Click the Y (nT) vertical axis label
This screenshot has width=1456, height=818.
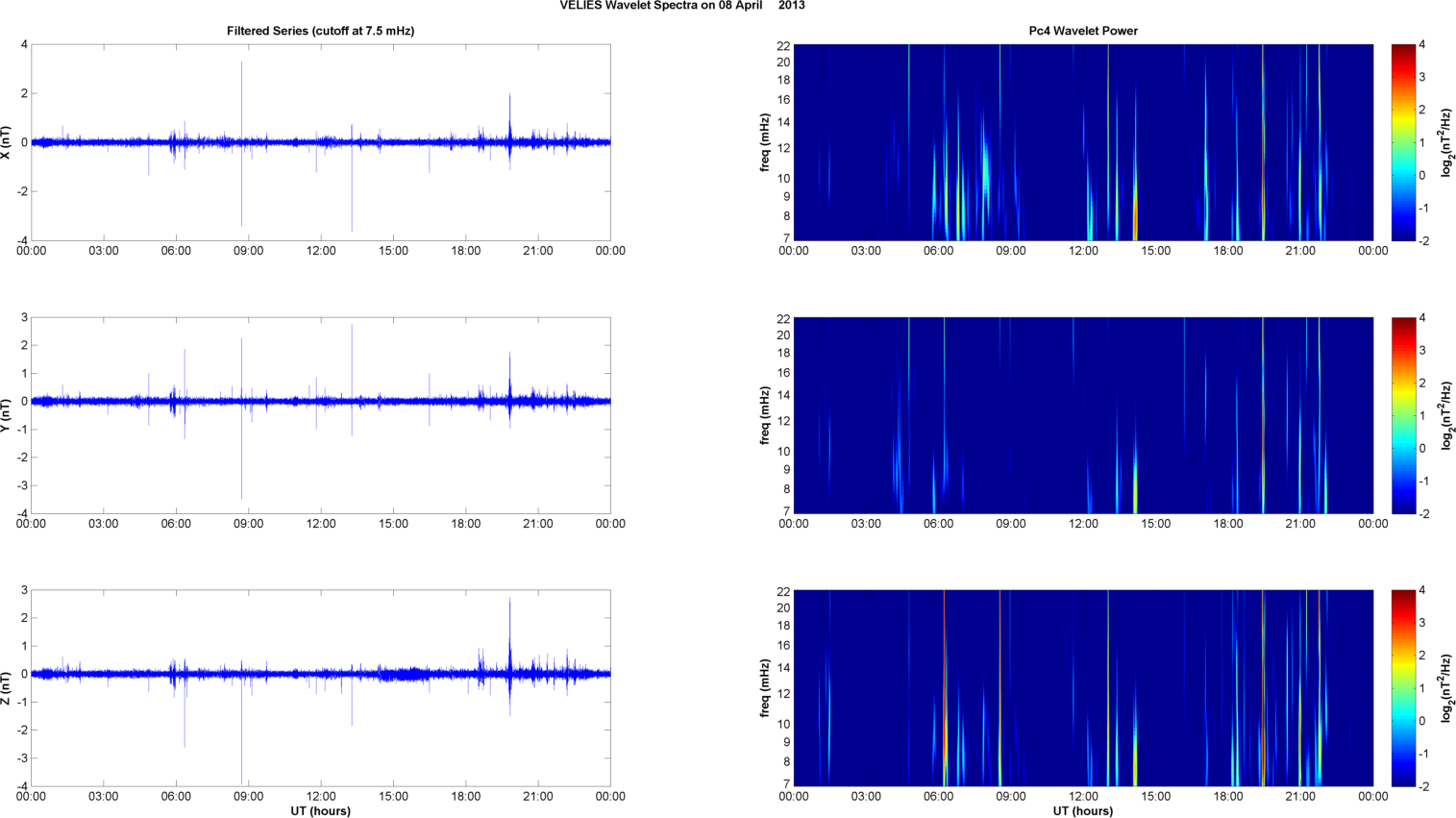click(x=7, y=415)
